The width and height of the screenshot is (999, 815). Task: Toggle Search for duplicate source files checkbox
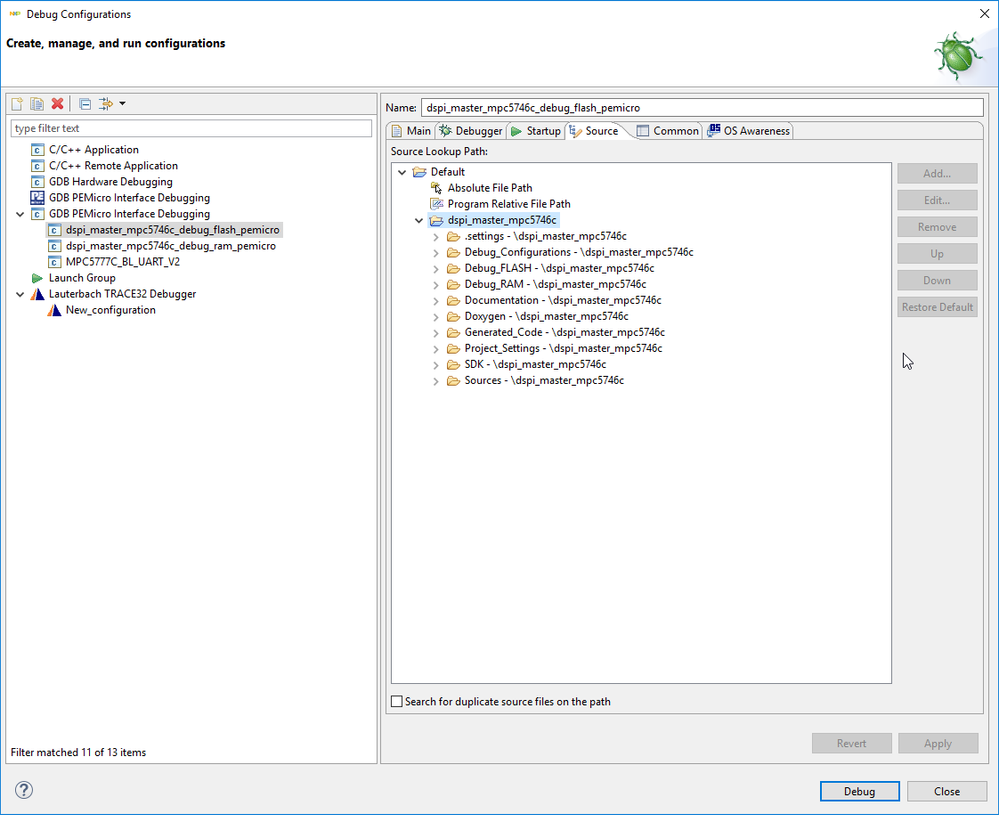pyautogui.click(x=397, y=702)
